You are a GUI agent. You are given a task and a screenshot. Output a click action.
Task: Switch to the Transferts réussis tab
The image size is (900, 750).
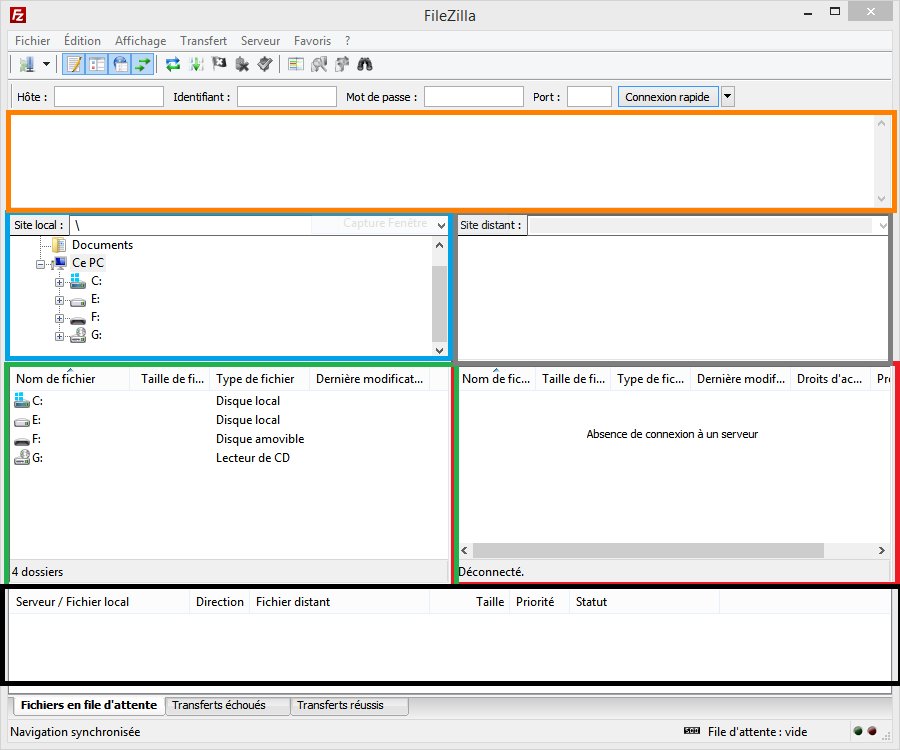pos(350,705)
